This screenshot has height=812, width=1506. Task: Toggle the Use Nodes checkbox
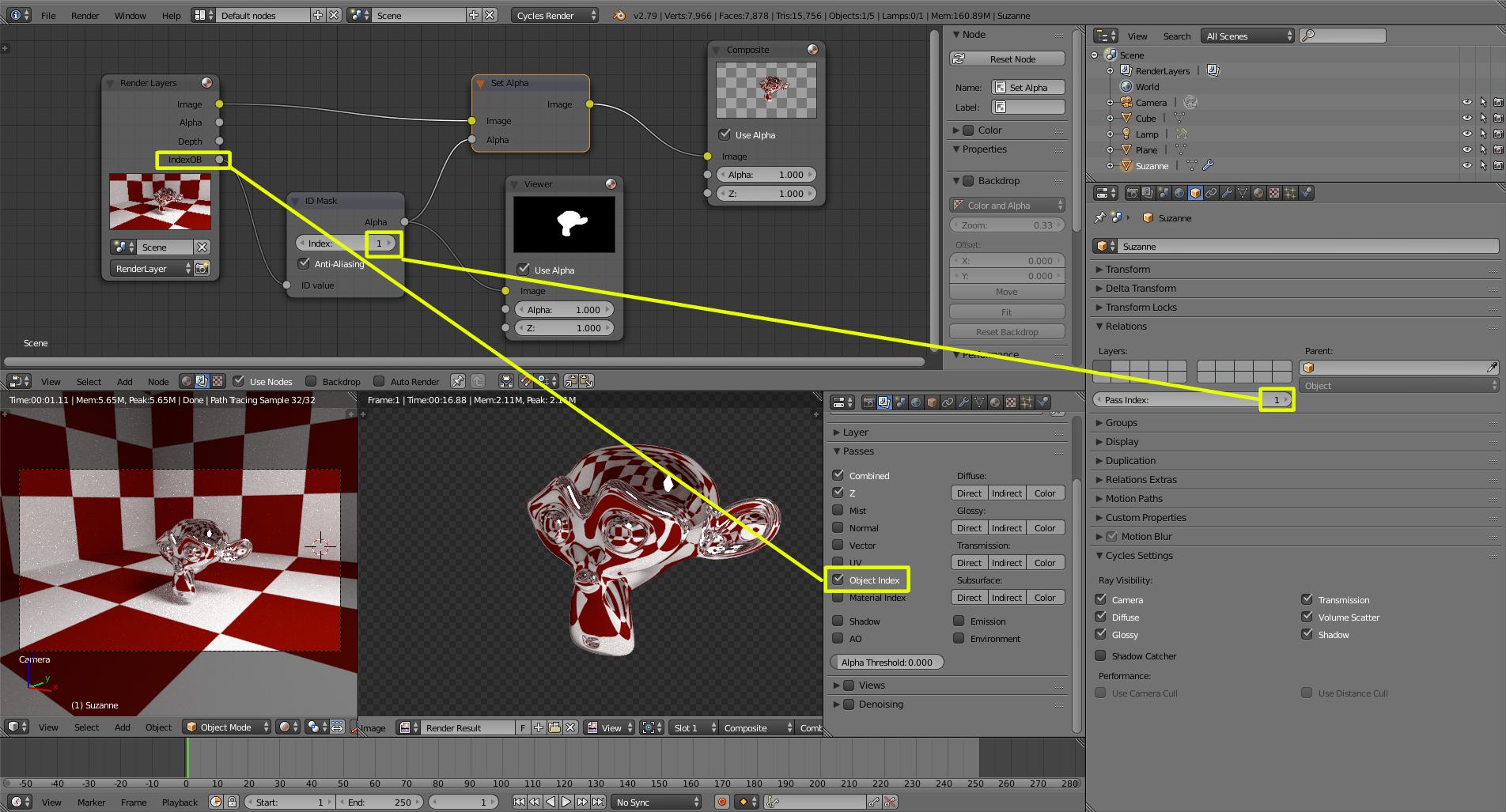(238, 381)
